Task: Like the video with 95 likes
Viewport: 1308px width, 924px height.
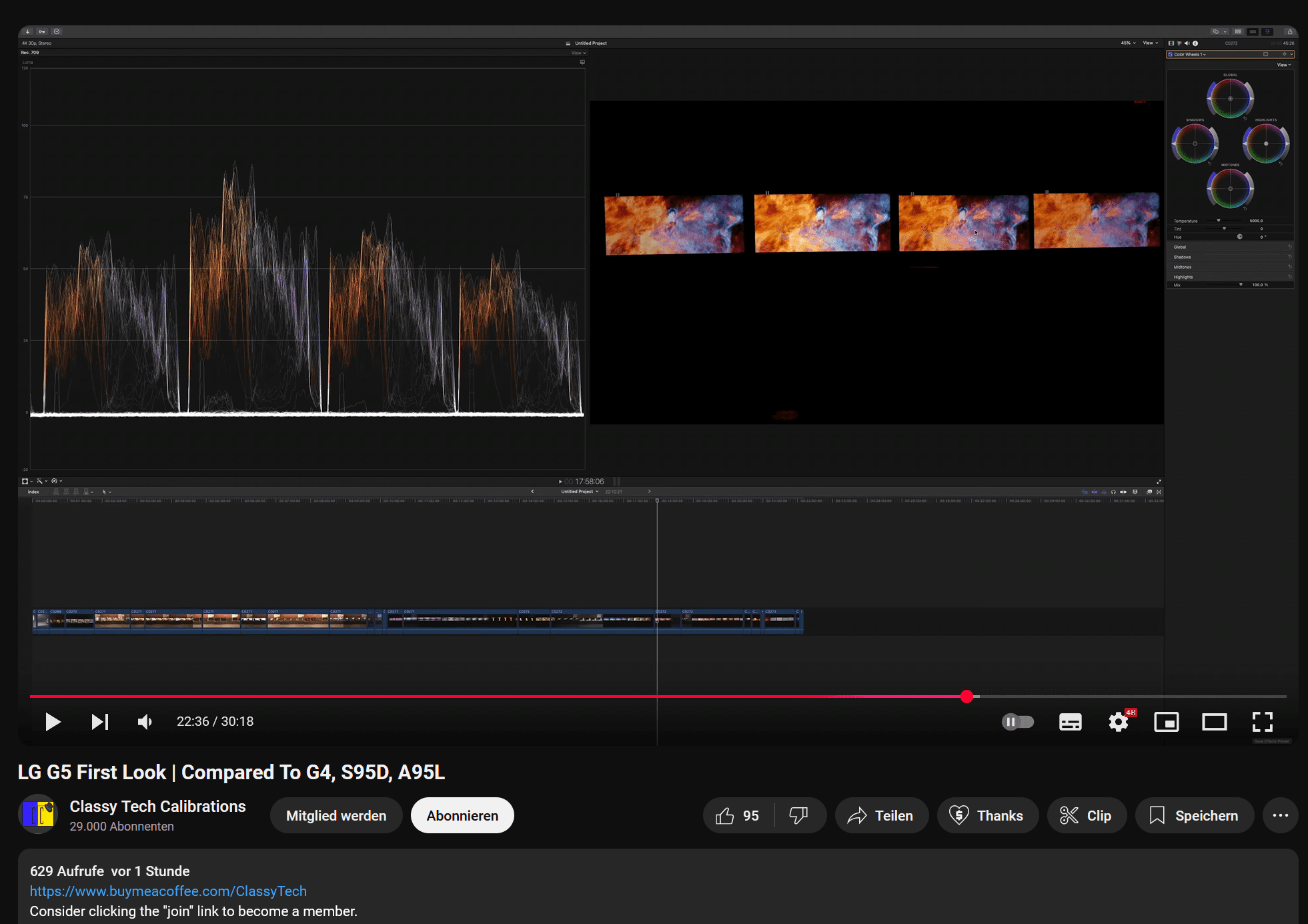Action: pos(738,815)
